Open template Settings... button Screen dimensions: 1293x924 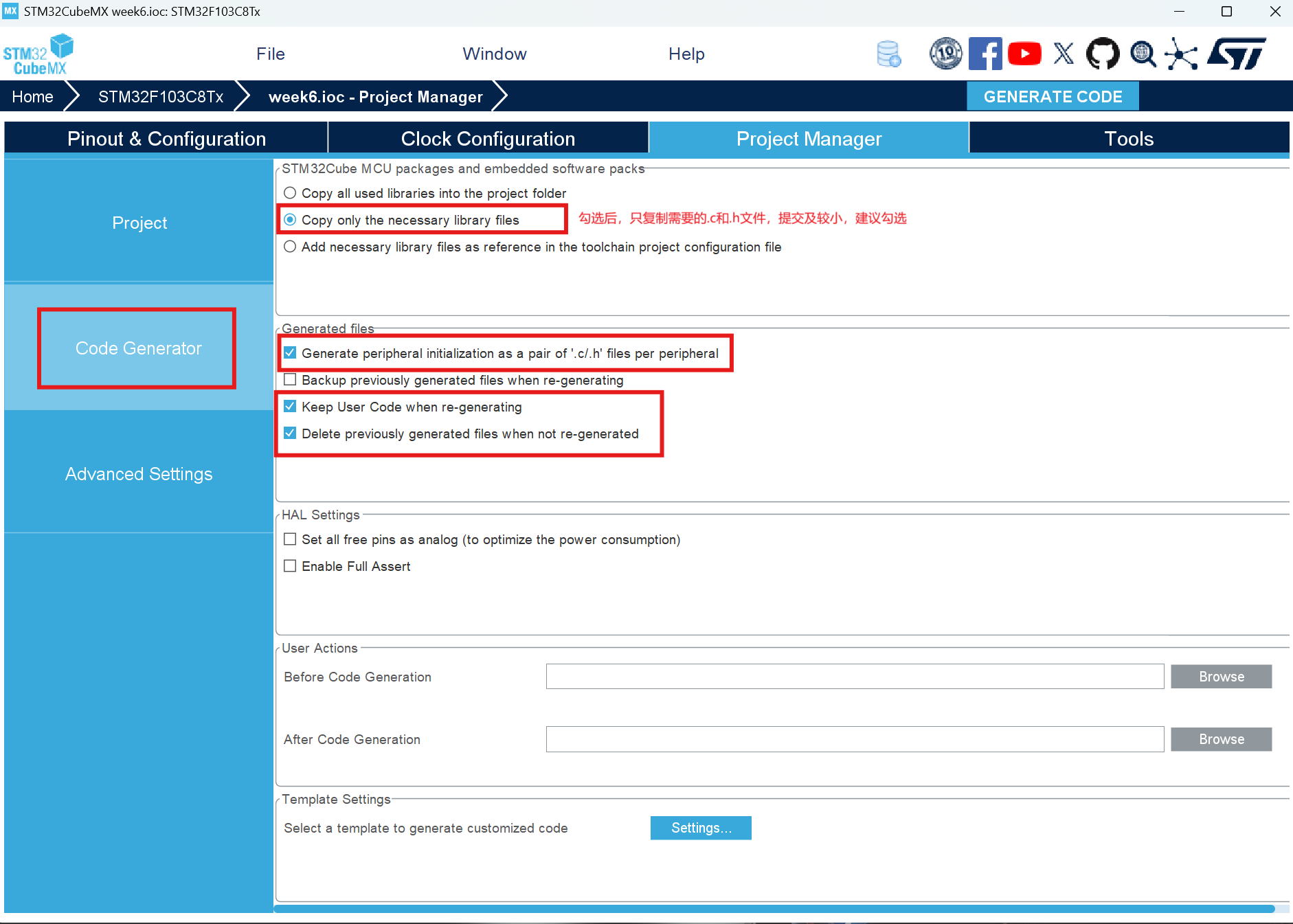pos(701,828)
